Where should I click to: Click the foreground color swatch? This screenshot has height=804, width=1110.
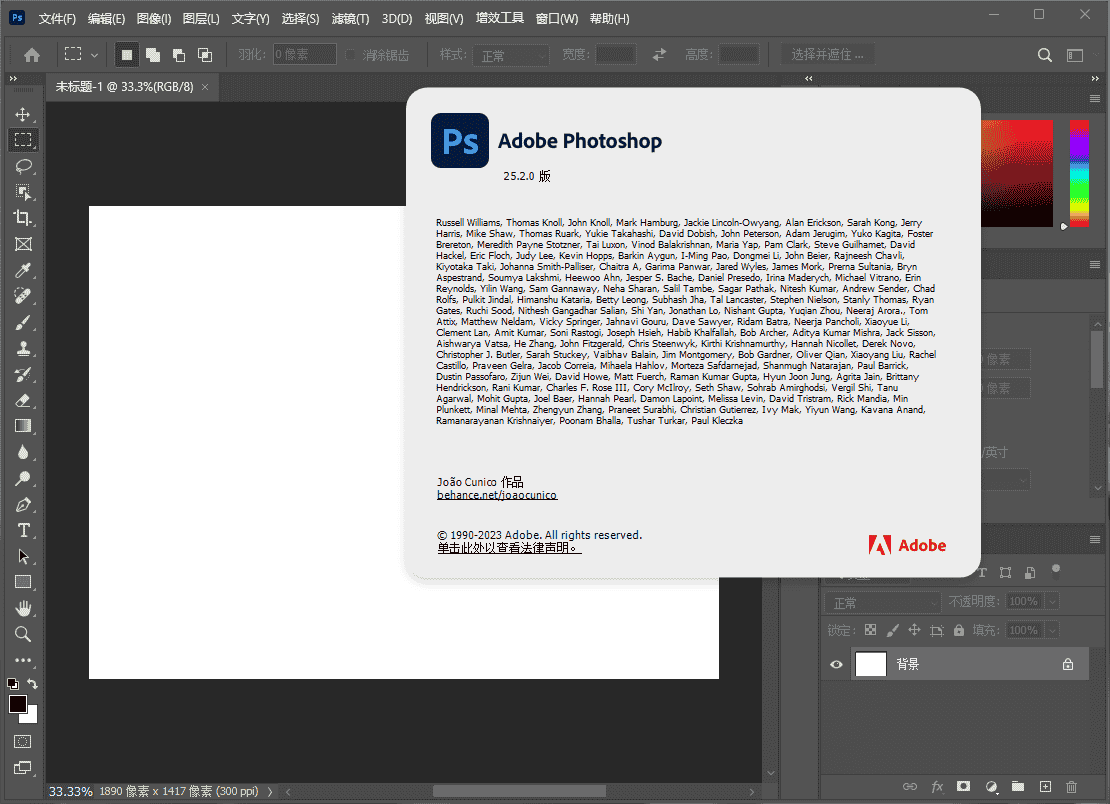pos(18,704)
